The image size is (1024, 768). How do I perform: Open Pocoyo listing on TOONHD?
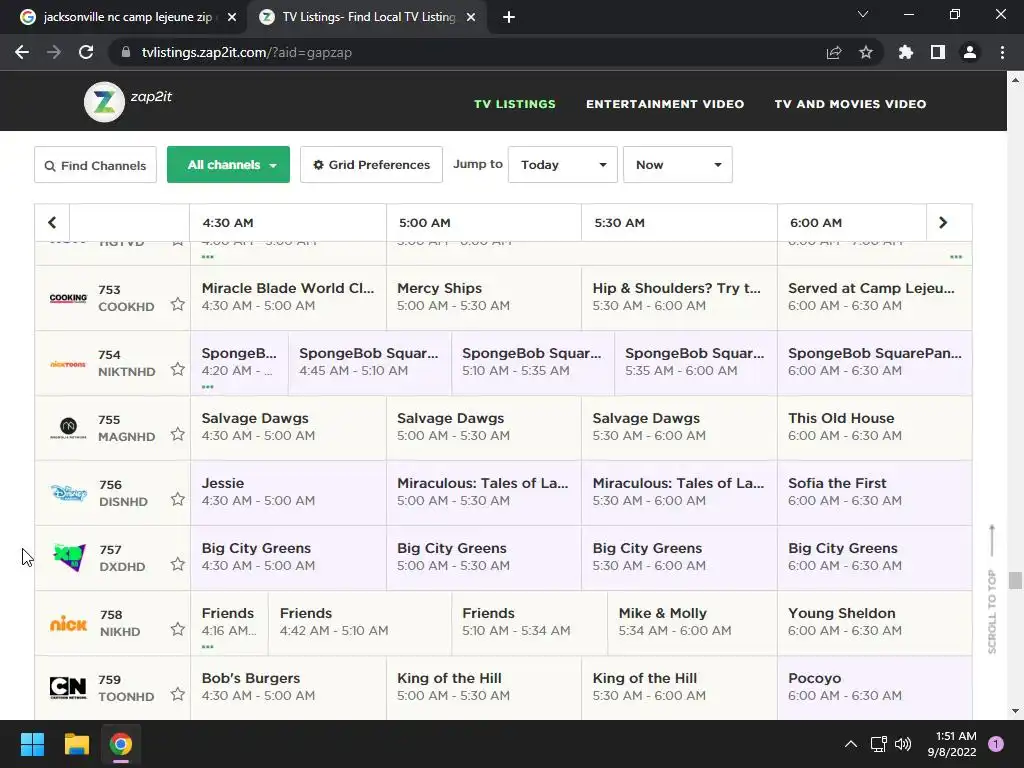874,688
